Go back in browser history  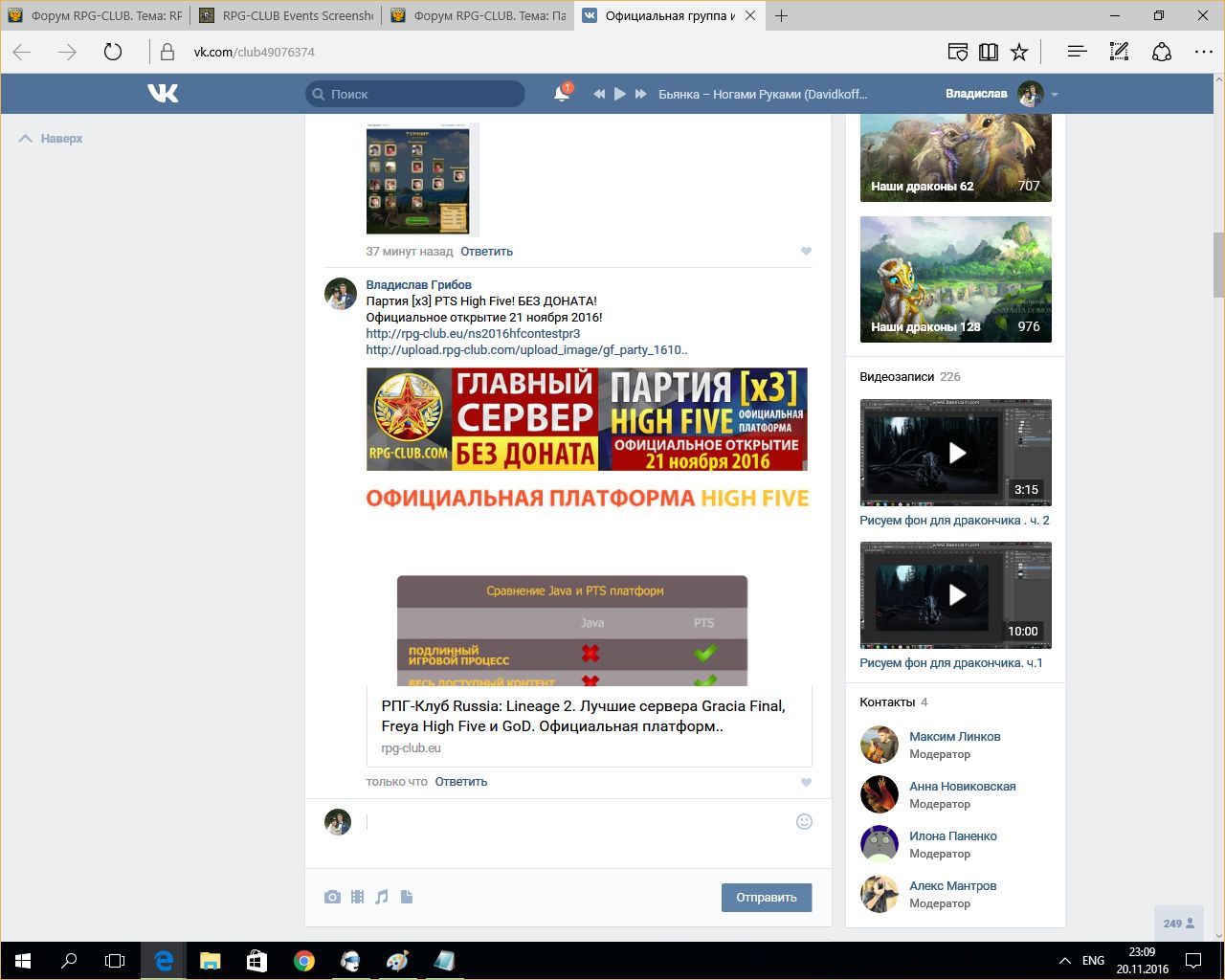(22, 52)
